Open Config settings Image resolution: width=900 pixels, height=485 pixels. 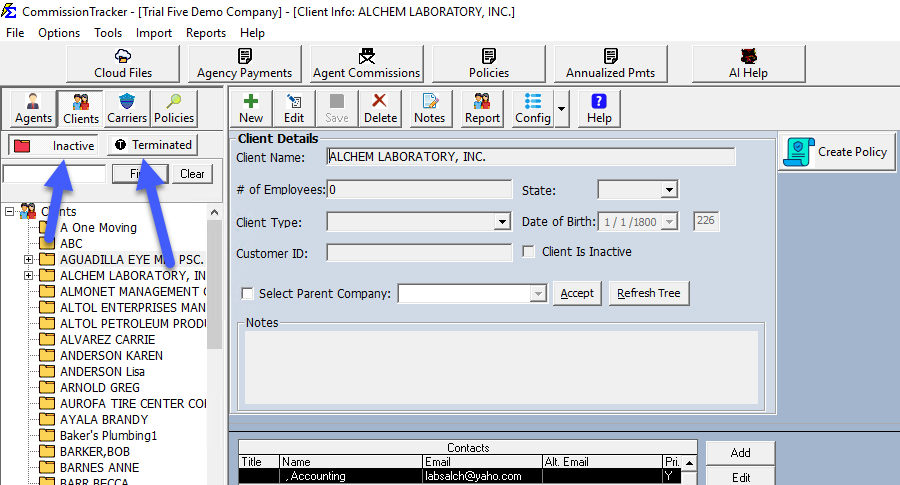point(533,108)
